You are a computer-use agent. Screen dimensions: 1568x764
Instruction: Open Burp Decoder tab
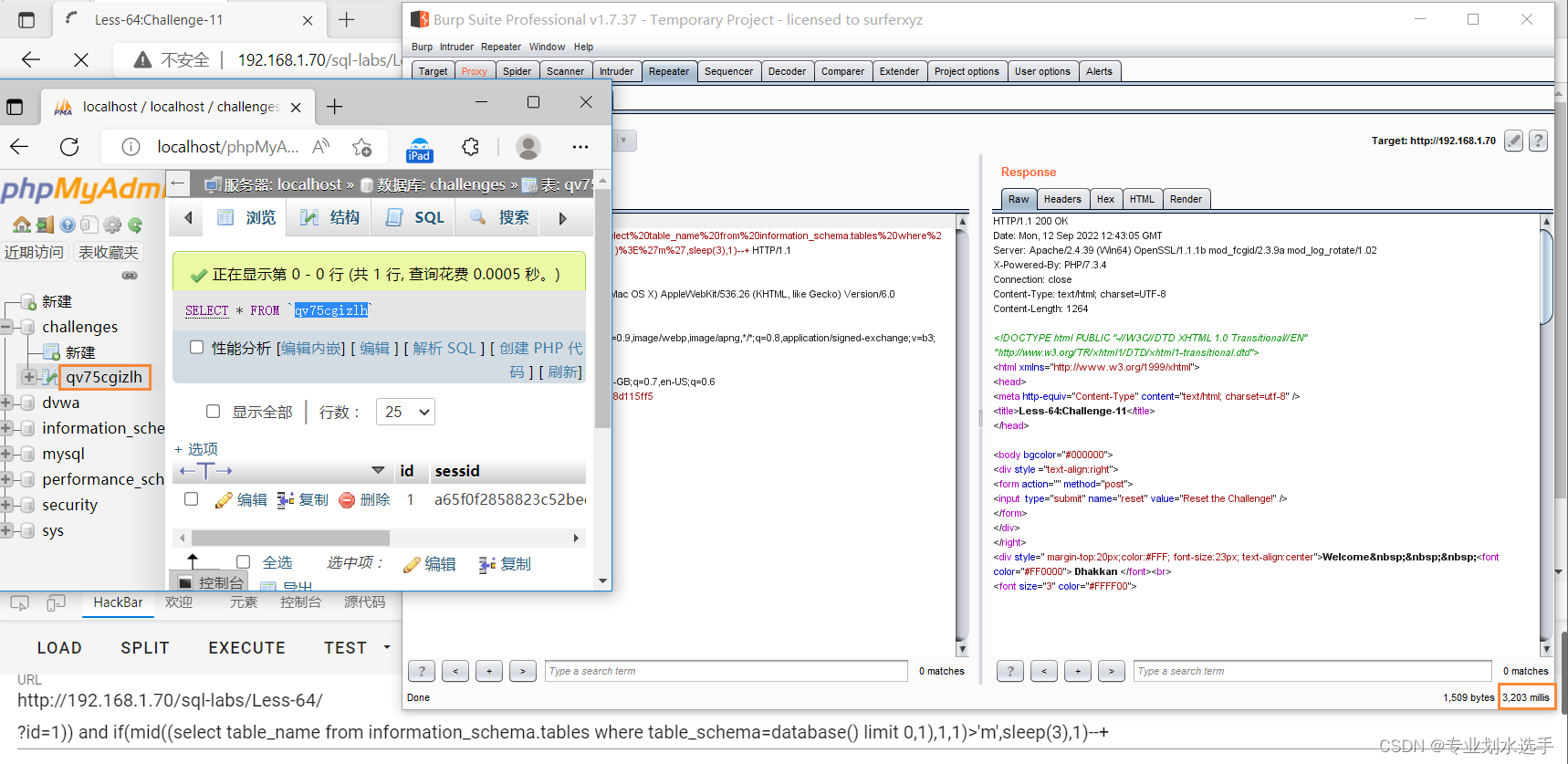[x=787, y=71]
